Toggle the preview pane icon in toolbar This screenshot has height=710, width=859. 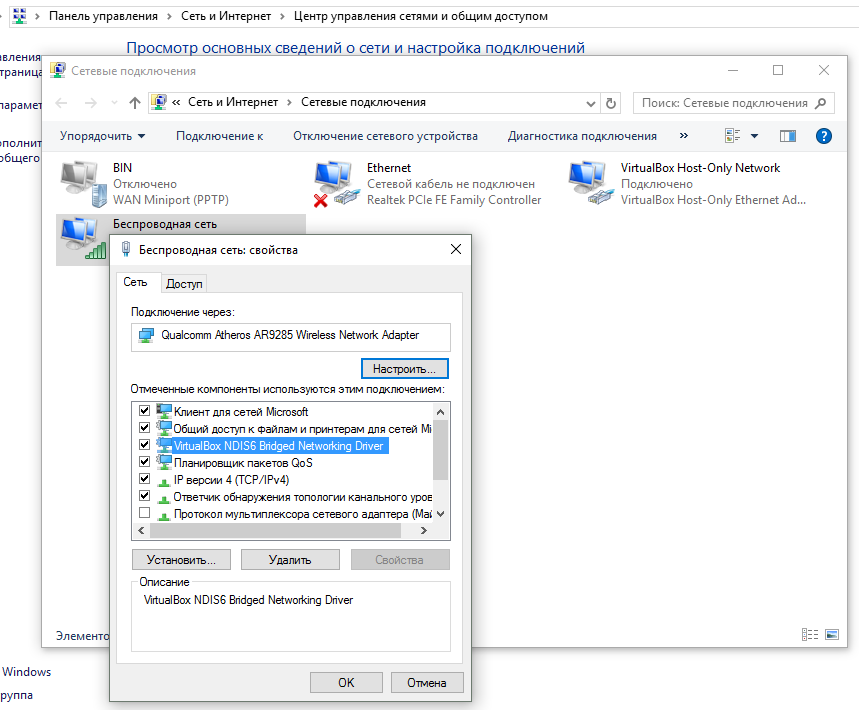coord(788,136)
